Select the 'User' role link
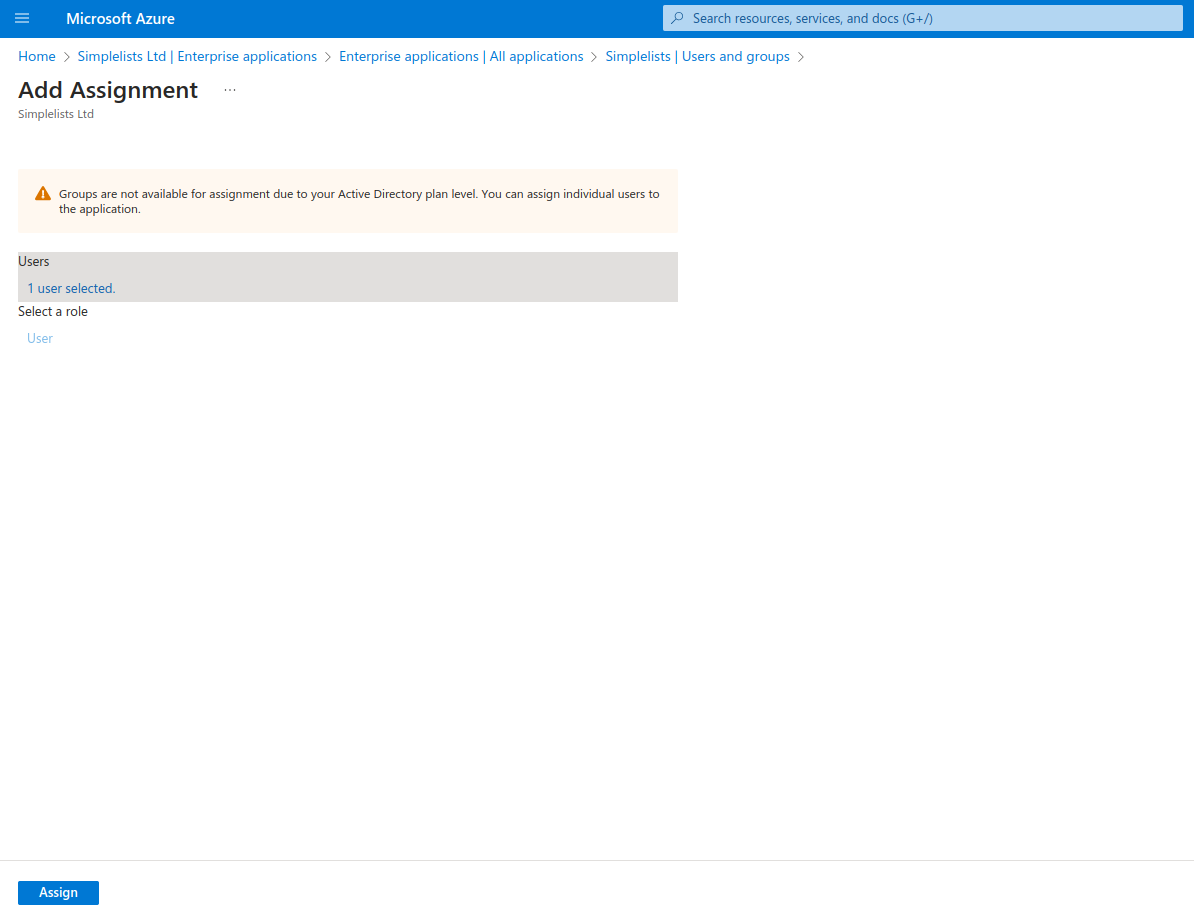The image size is (1194, 911). pyautogui.click(x=40, y=338)
